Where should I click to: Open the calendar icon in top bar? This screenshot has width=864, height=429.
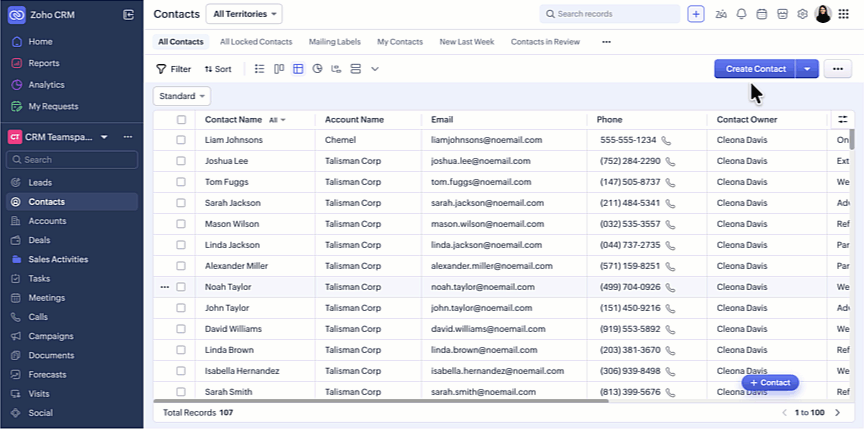[761, 14]
